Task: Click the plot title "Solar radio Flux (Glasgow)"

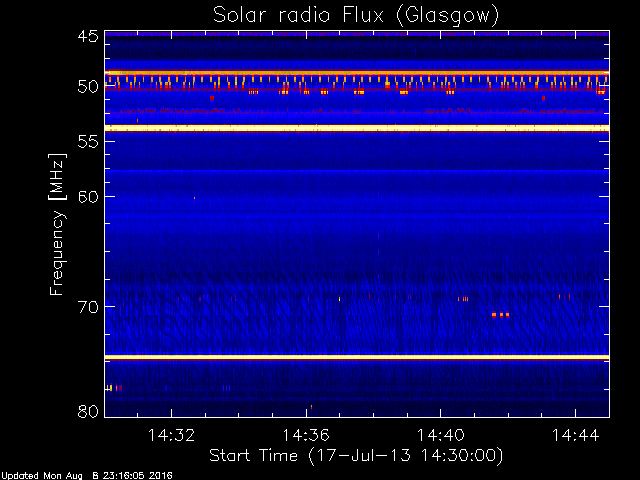Action: click(356, 16)
